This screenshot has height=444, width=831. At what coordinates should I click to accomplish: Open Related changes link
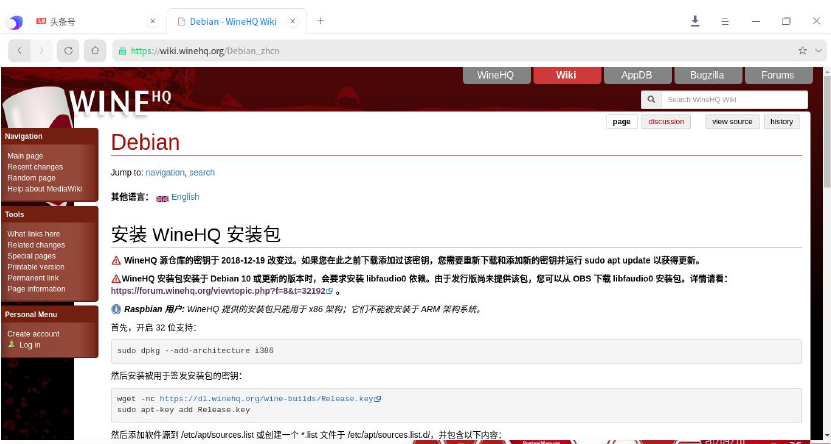pyautogui.click(x=36, y=245)
